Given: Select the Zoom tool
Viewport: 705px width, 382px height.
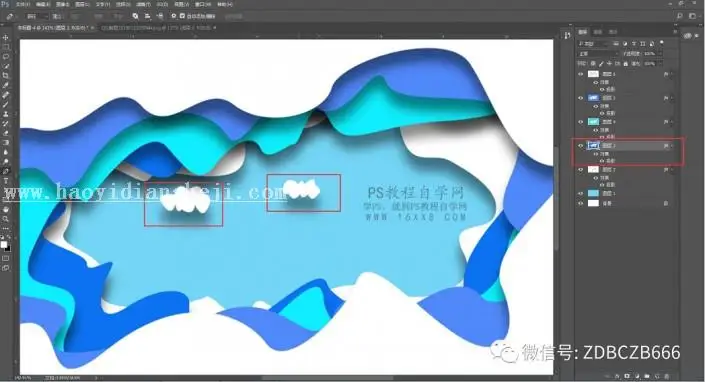Looking at the screenshot, I should point(6,219).
